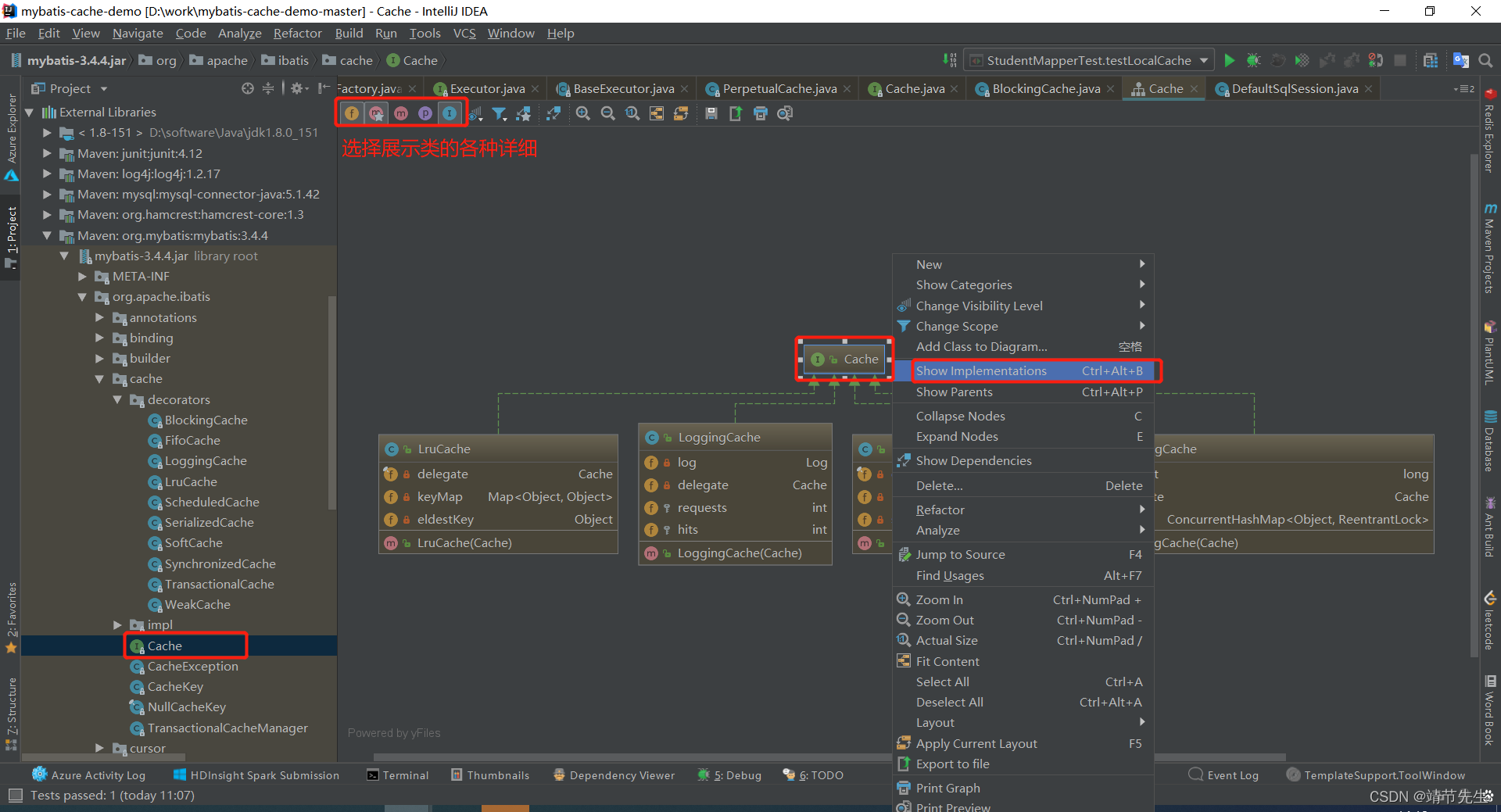Expand the META-INF folder
Viewport: 1501px width, 812px height.
coord(82,277)
